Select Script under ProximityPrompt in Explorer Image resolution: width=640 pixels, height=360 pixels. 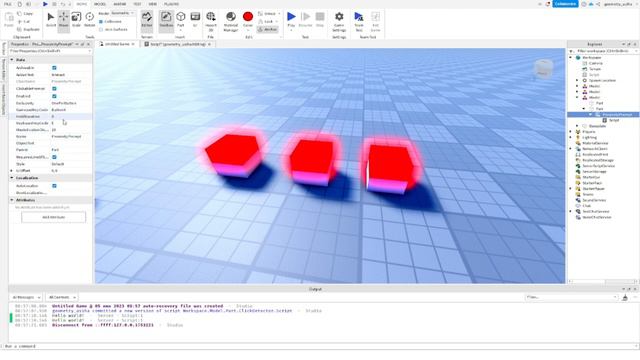[x=611, y=120]
